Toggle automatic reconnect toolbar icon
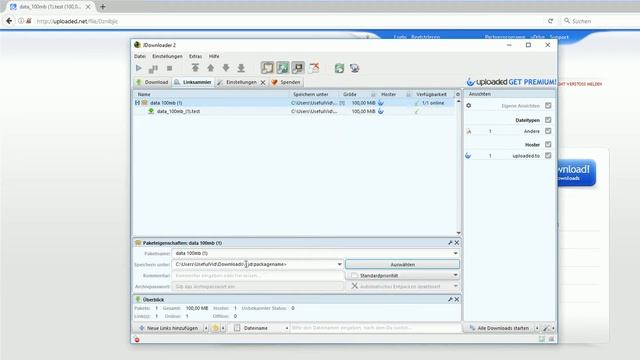 [x=282, y=68]
